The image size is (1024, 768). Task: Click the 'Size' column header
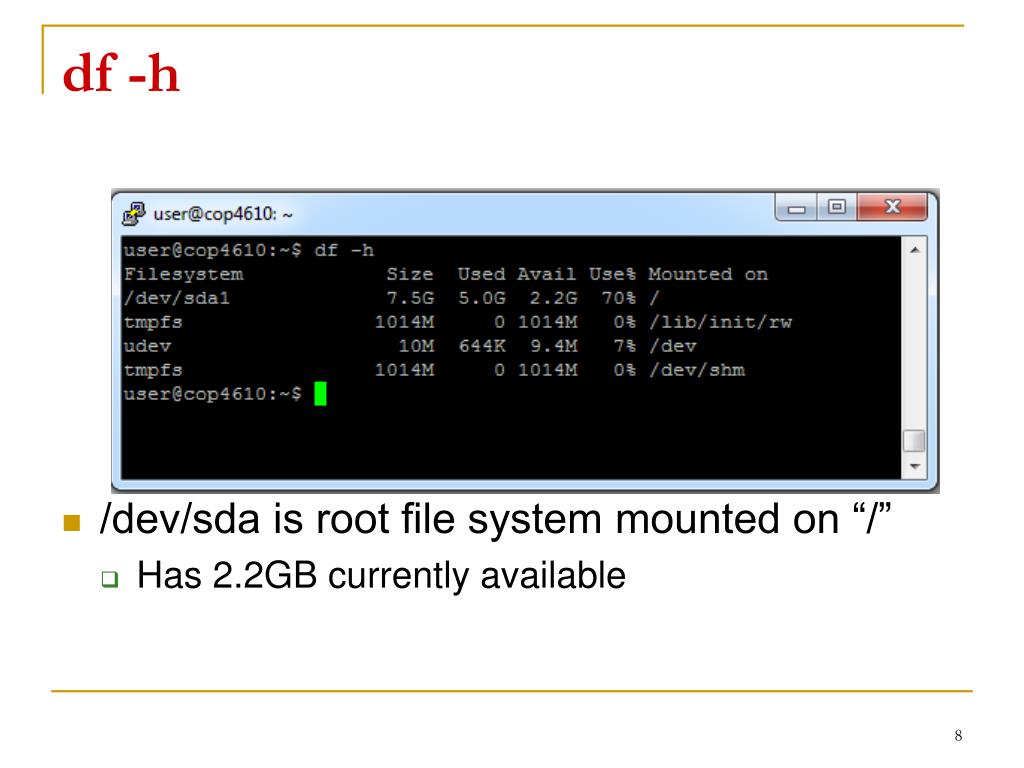[409, 274]
